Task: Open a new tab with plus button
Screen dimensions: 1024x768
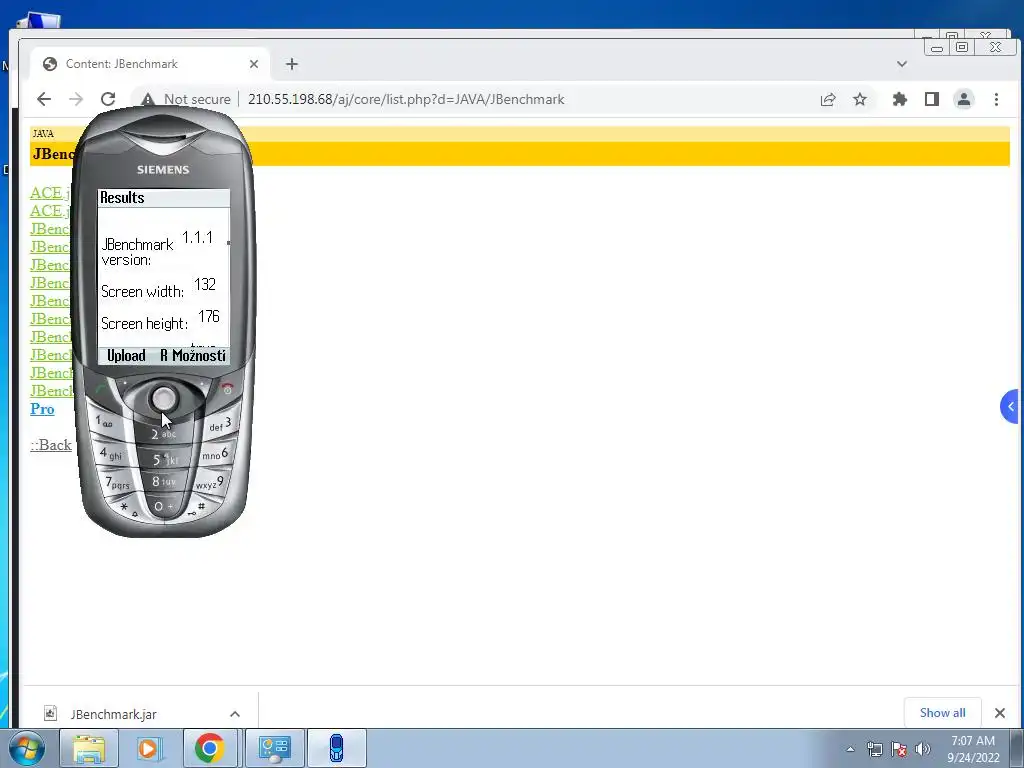Action: point(292,64)
